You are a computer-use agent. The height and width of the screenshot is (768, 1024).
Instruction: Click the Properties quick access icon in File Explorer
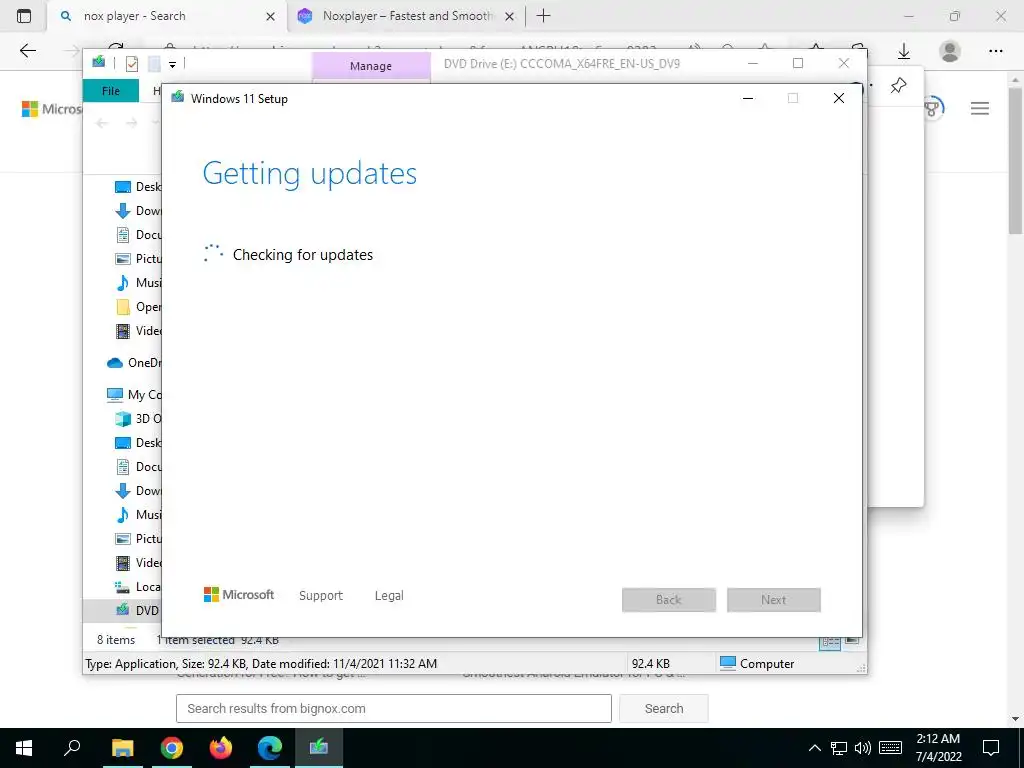pos(132,63)
